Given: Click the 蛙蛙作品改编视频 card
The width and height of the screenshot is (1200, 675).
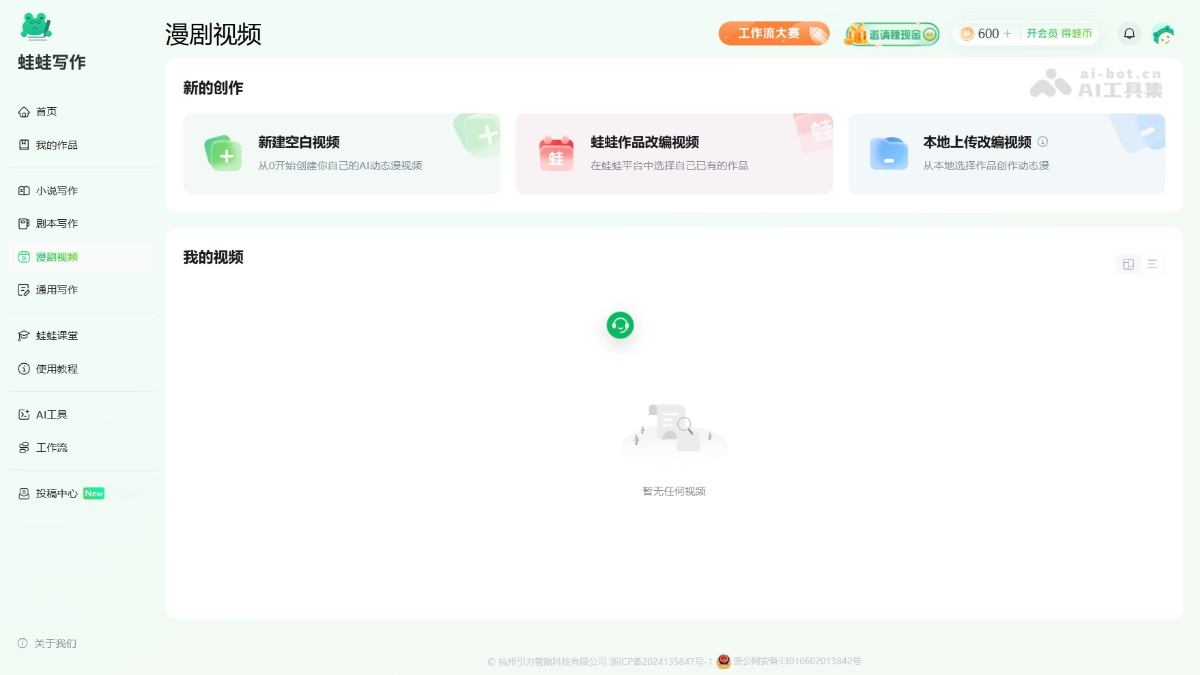Looking at the screenshot, I should coord(674,153).
